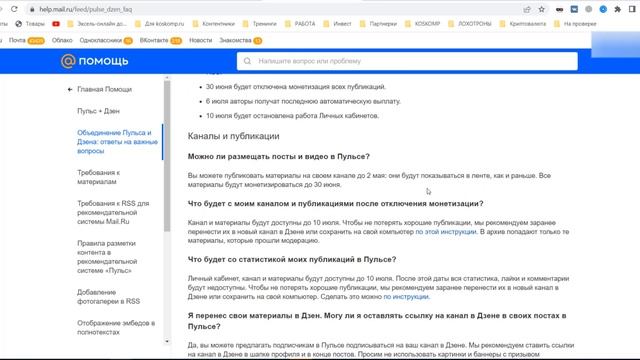Click sidebar scrollbar up arrow

click(167, 78)
